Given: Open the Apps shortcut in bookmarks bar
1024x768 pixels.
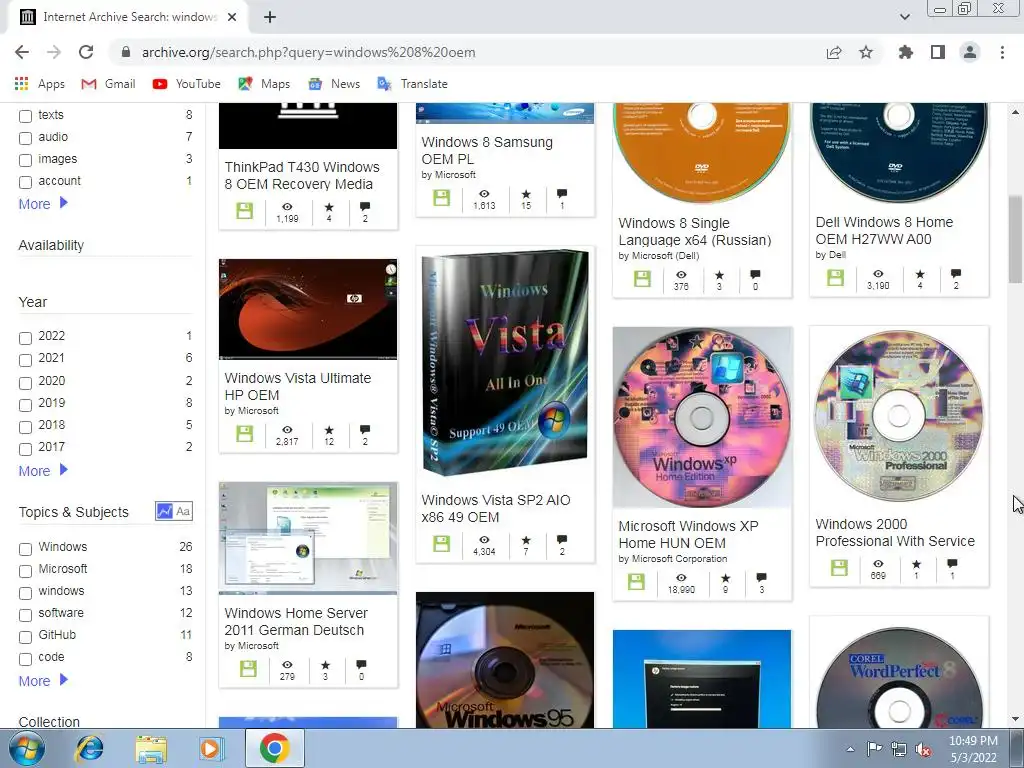Looking at the screenshot, I should pyautogui.click(x=40, y=84).
